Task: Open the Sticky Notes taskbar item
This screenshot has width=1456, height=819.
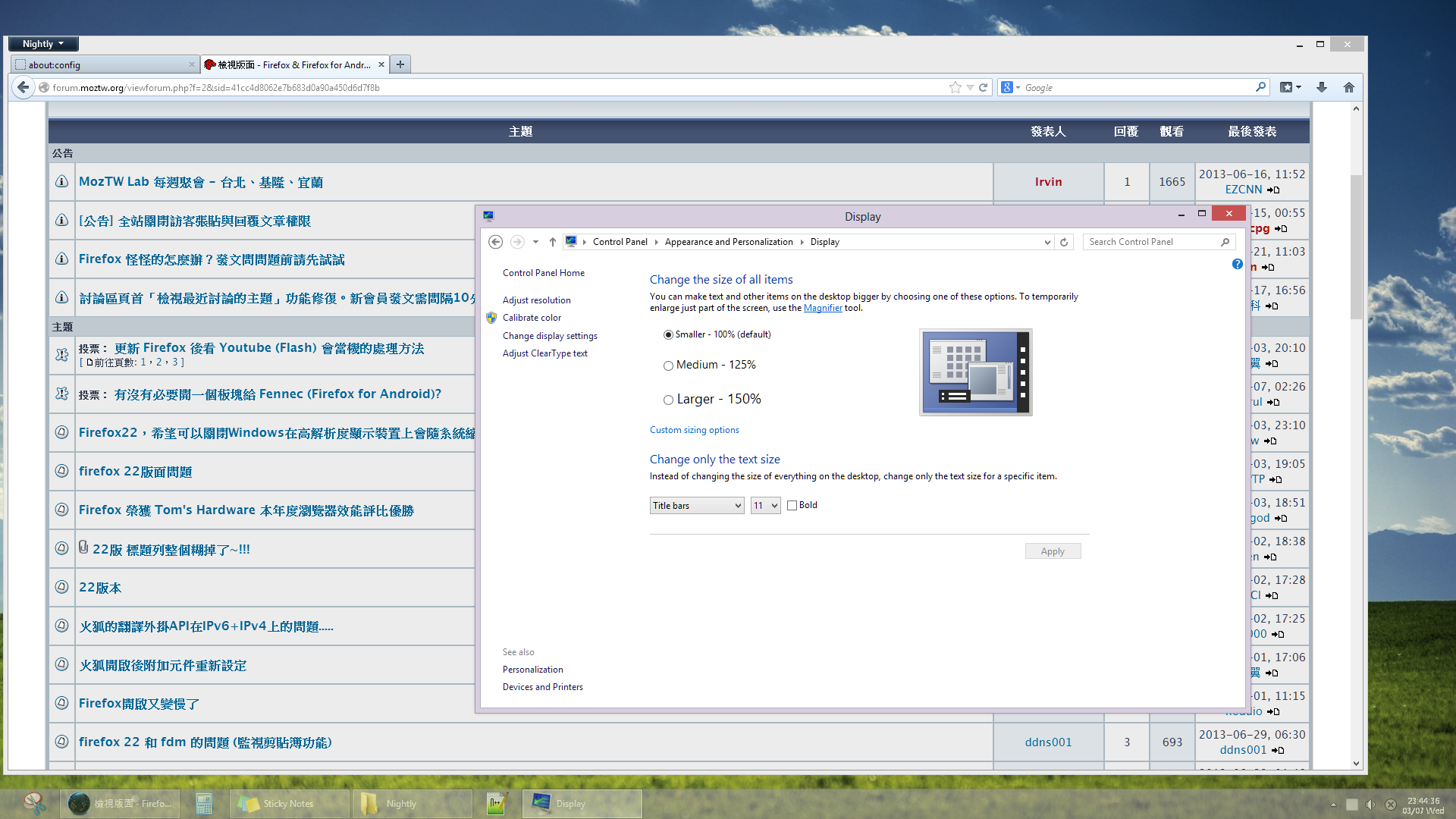Action: [289, 803]
